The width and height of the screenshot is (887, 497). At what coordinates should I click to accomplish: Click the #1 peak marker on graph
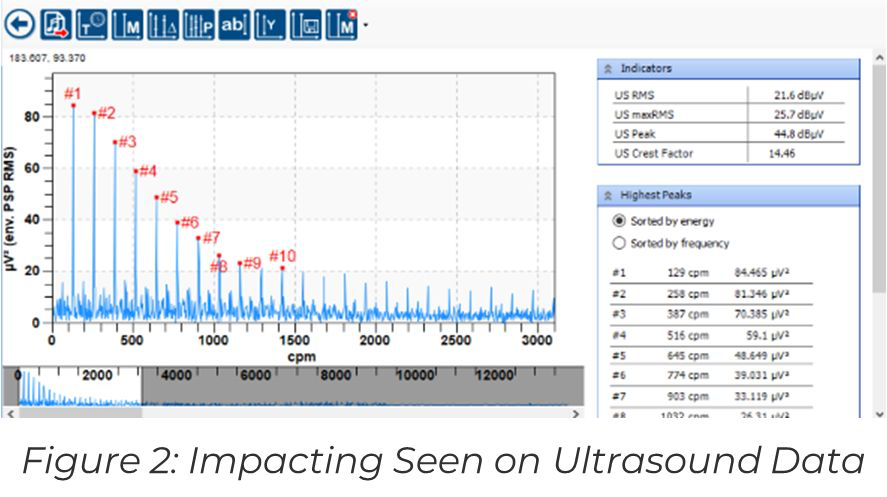click(74, 105)
